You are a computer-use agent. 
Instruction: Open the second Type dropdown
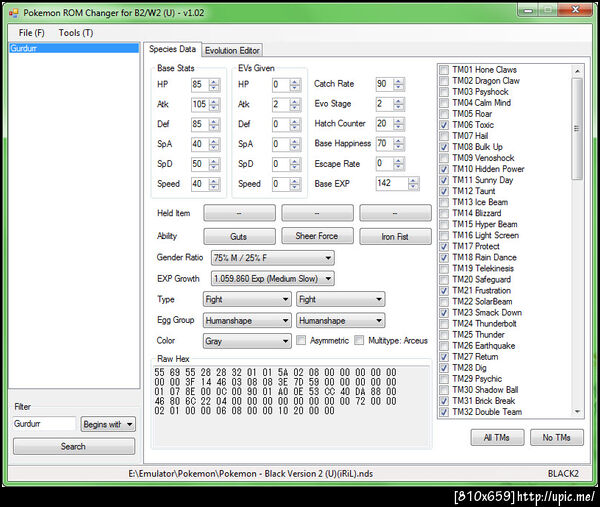click(x=341, y=299)
